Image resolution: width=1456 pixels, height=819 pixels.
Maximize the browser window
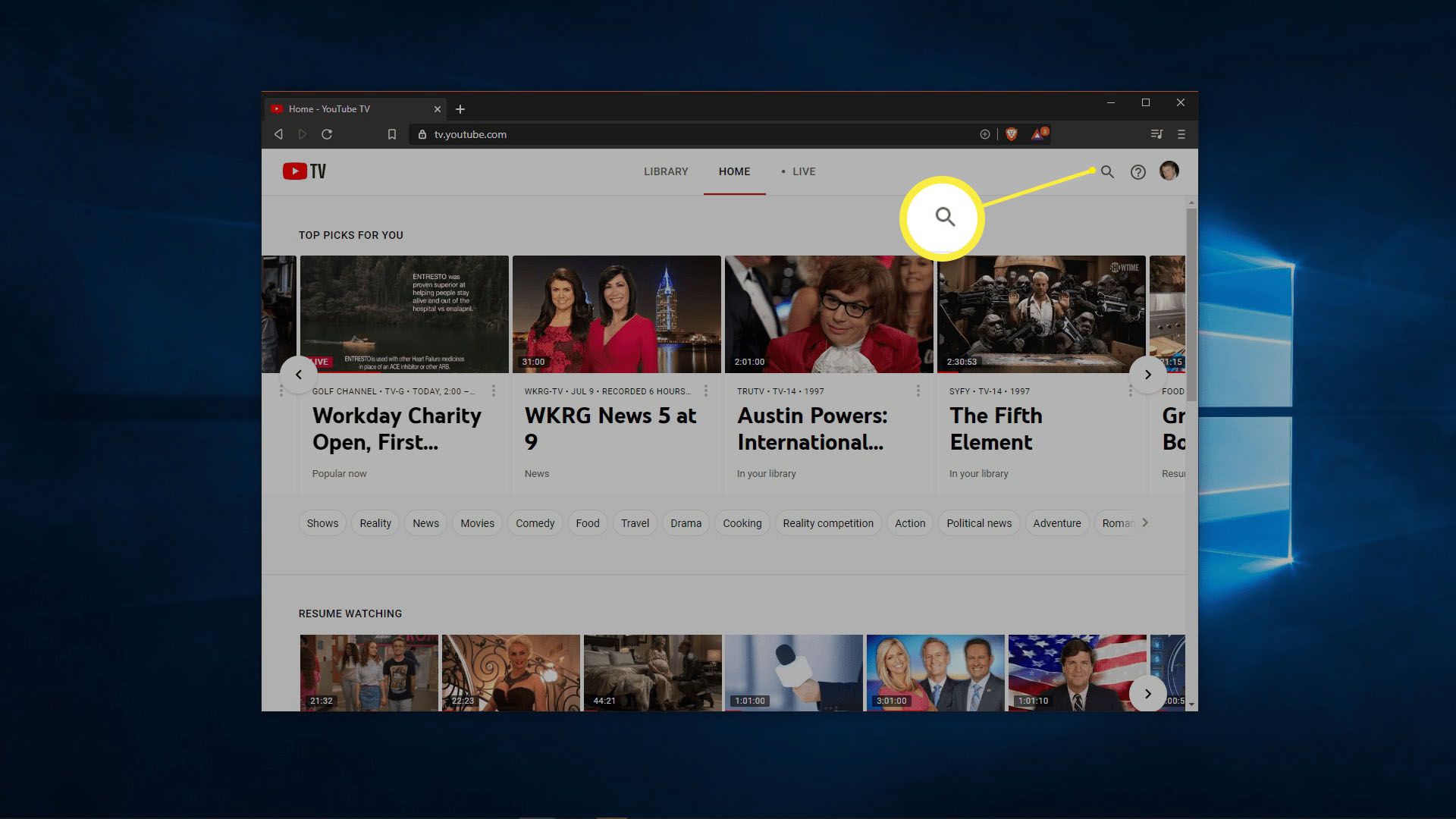click(x=1146, y=102)
